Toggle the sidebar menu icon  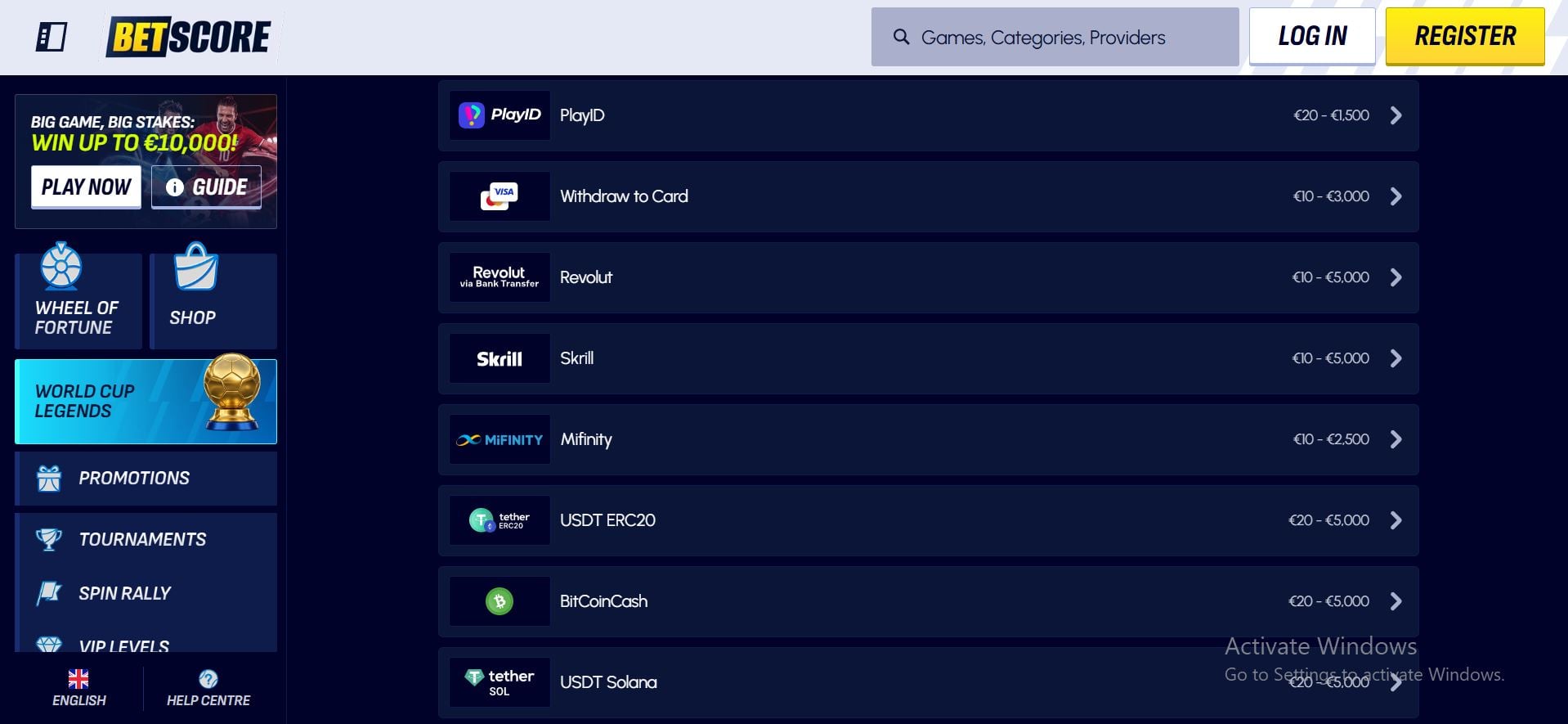51,37
